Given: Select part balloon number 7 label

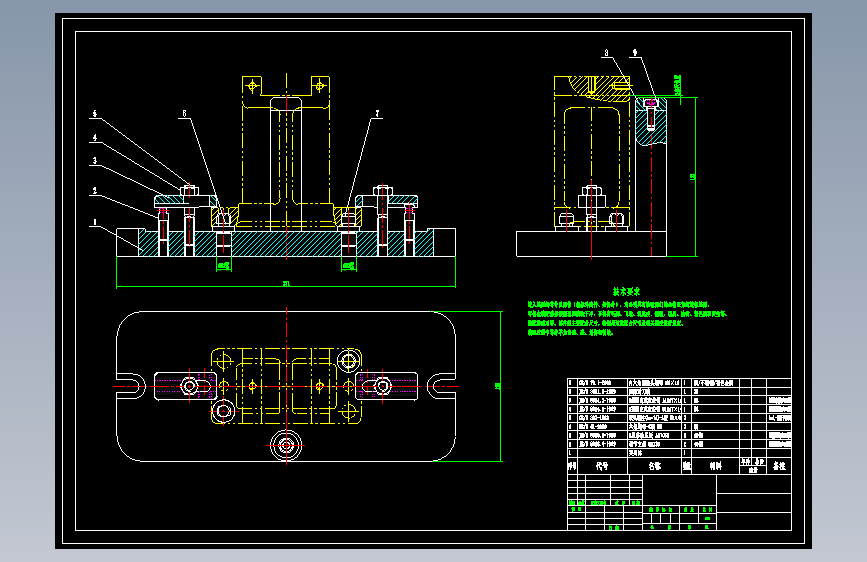Looking at the screenshot, I should (378, 113).
